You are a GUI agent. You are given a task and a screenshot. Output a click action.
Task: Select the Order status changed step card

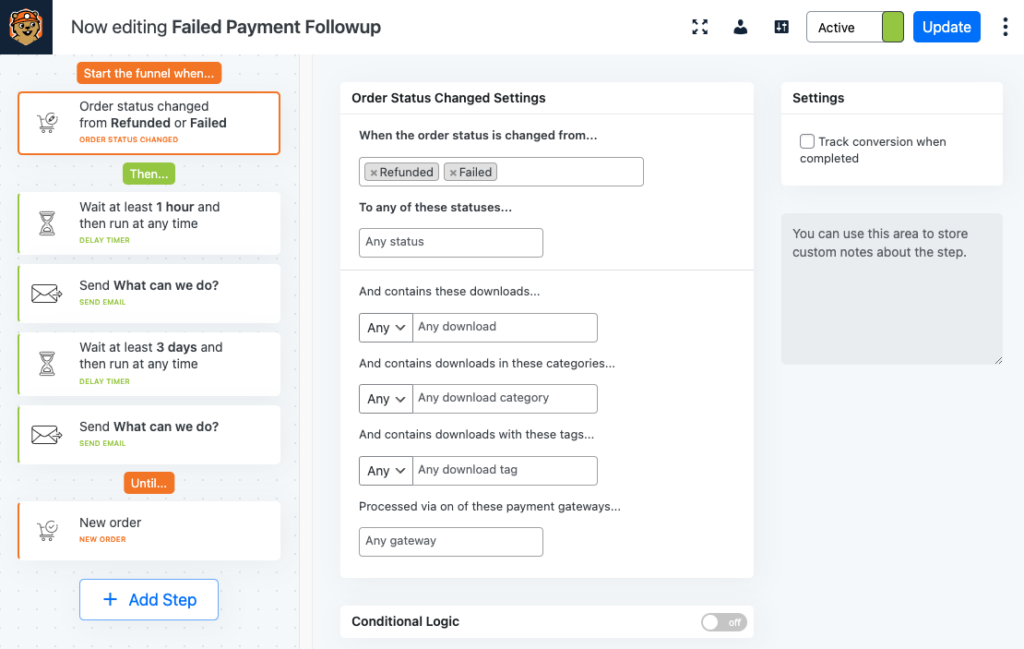149,123
